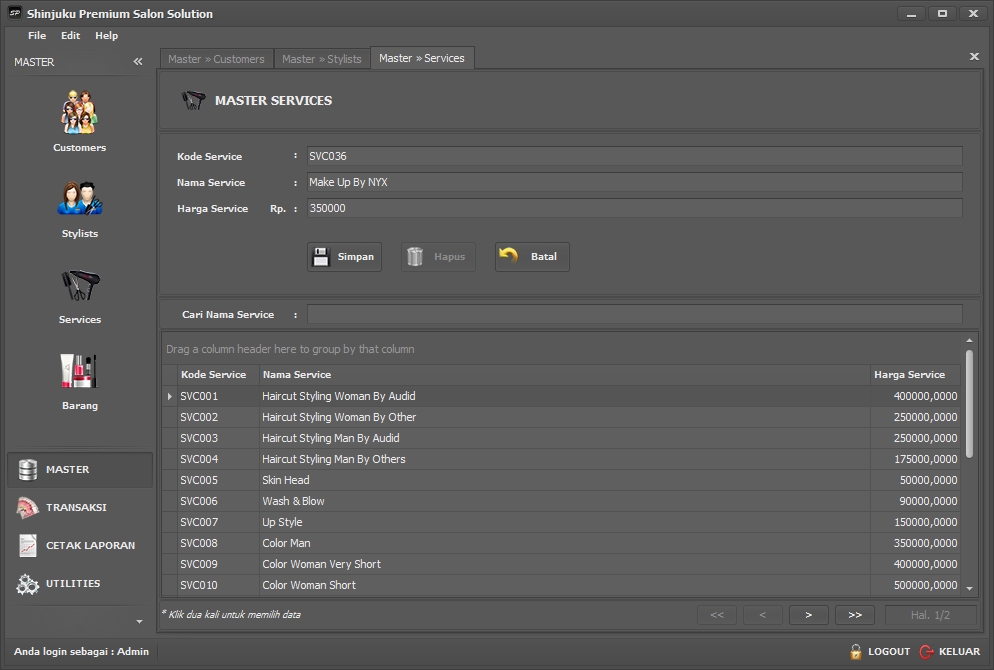This screenshot has width=994, height=670.
Task: Open the Stylists icon in sidebar
Action: click(79, 199)
